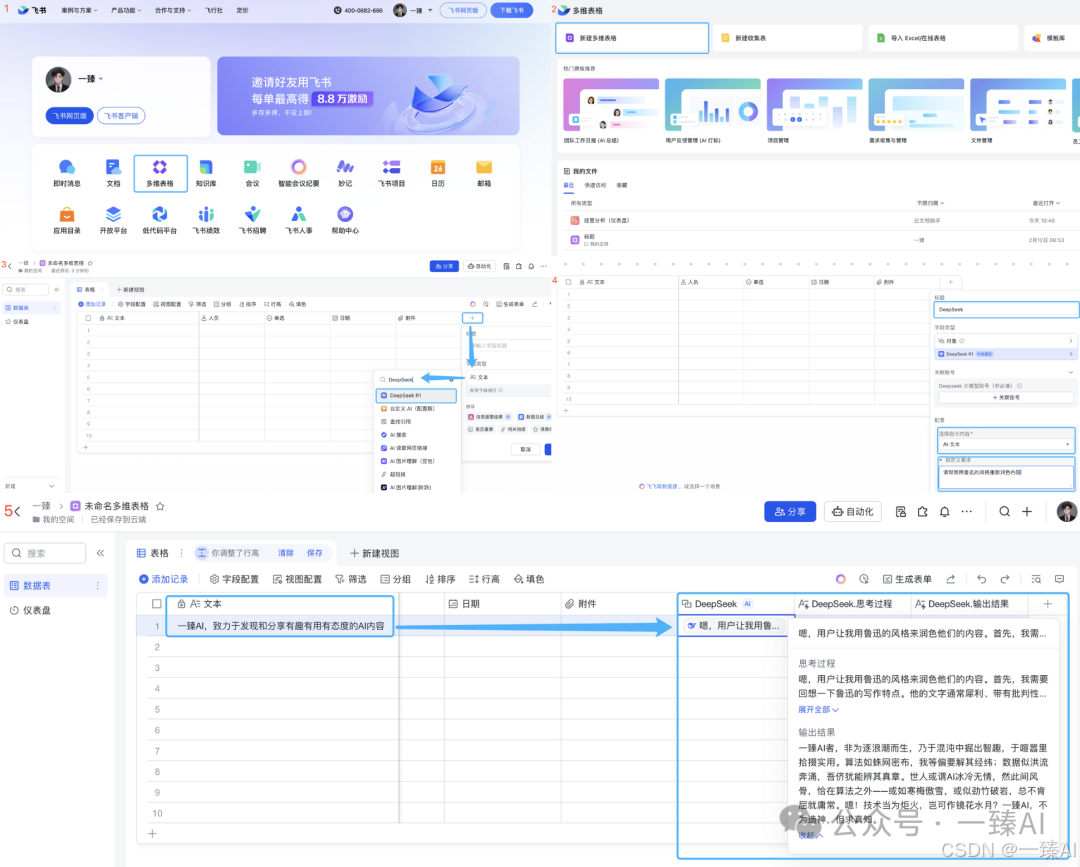This screenshot has width=1080, height=867.
Task: Tick the header checkbox in step 4 table
Action: [x=568, y=282]
